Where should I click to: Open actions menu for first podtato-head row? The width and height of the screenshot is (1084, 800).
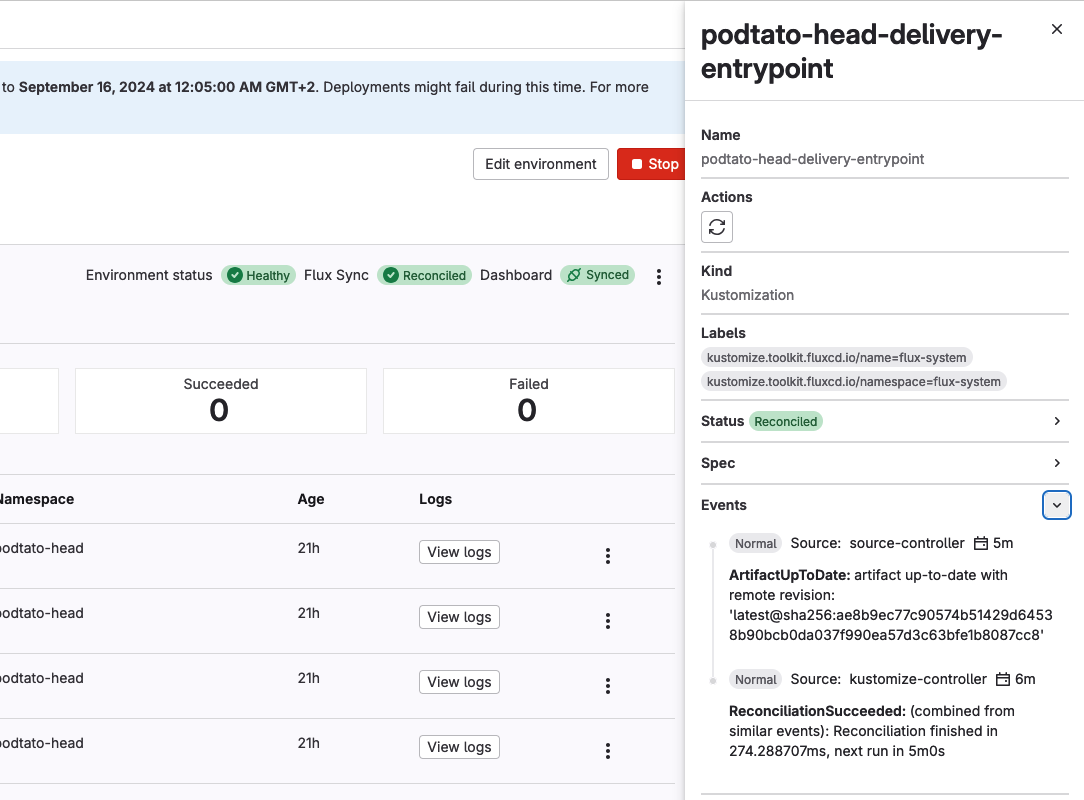point(607,556)
